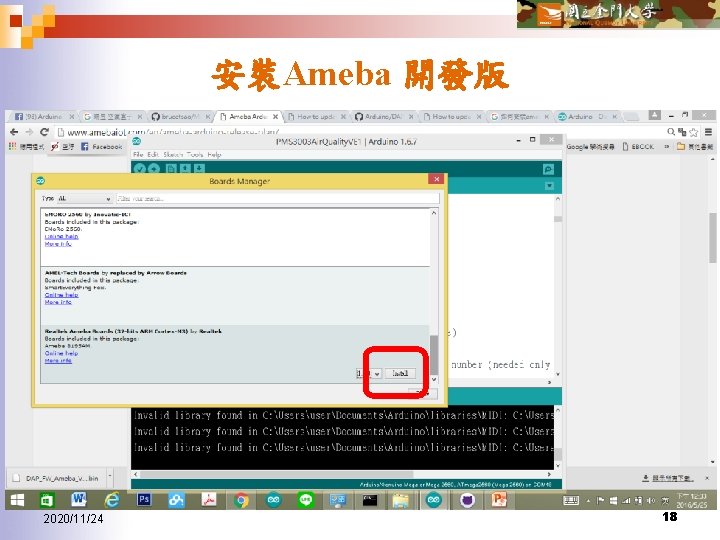Click Install for Realtek Ameba Boards
Screen dimensions: 720x540
pyautogui.click(x=400, y=373)
